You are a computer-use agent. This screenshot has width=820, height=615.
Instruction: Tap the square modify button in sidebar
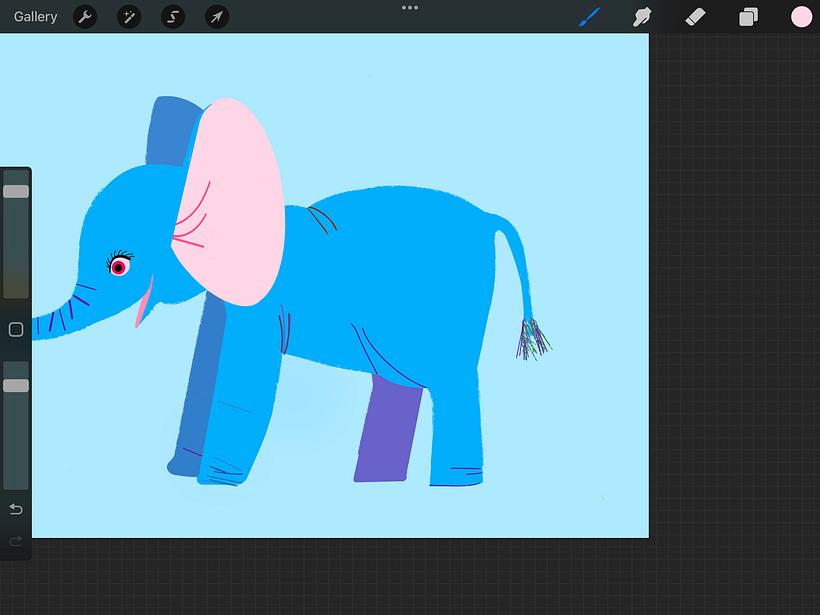(16, 329)
